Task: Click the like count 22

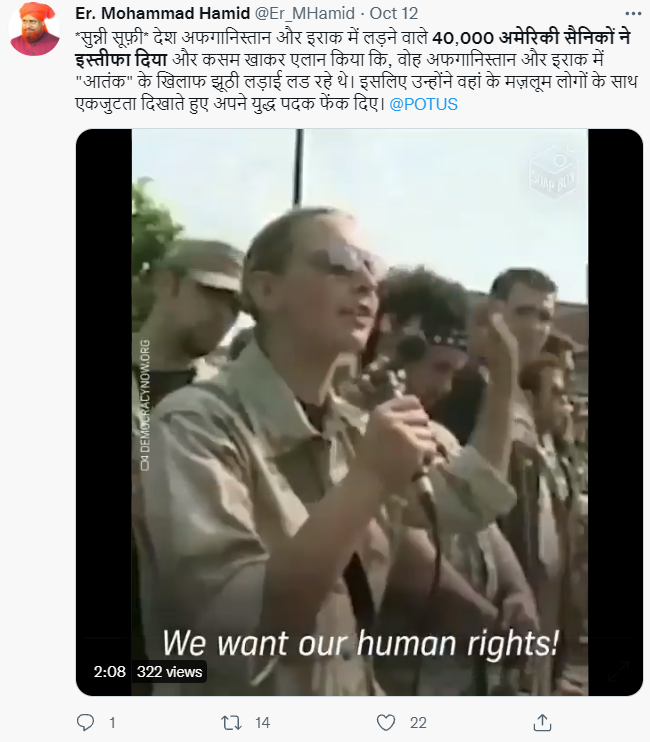Action: [x=418, y=723]
